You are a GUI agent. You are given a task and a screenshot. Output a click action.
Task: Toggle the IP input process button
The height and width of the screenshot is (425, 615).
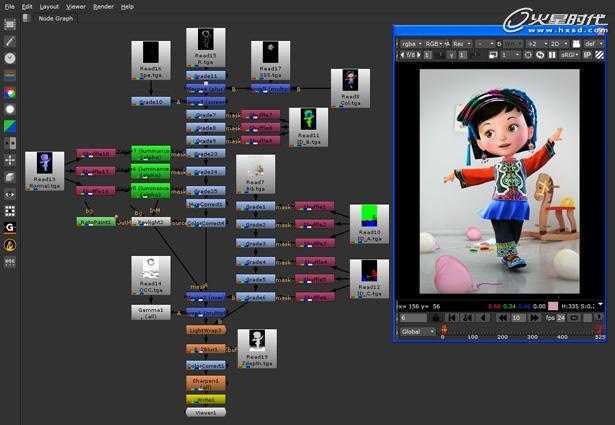(x=587, y=55)
